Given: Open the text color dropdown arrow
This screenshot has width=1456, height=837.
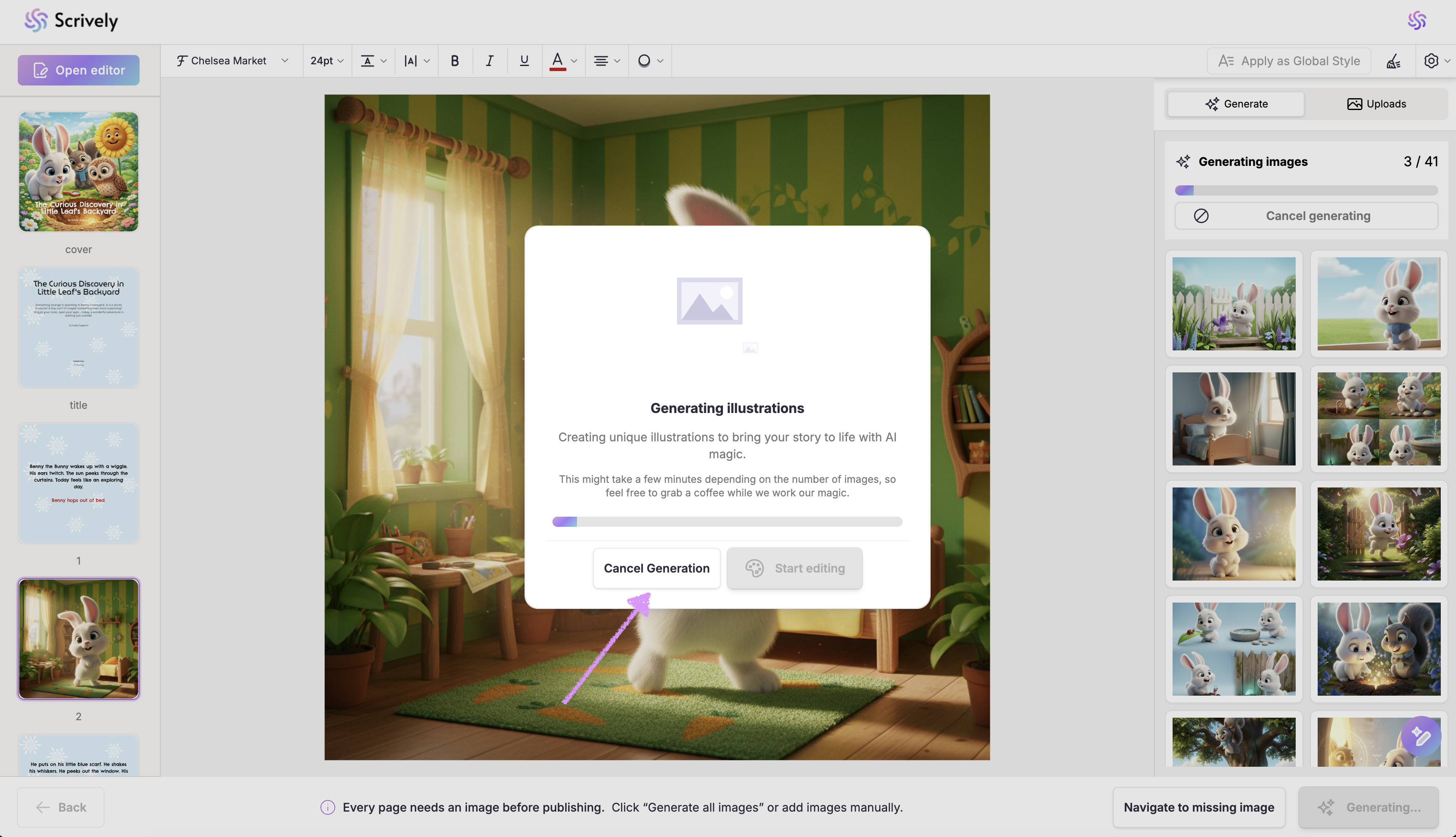Looking at the screenshot, I should coord(574,61).
